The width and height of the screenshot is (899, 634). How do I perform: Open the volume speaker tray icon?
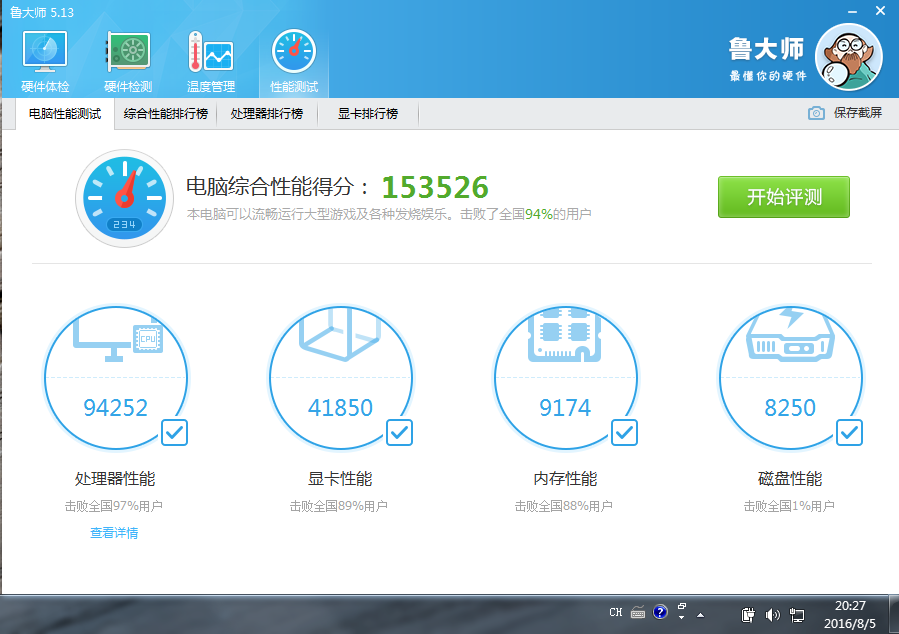[x=772, y=615]
